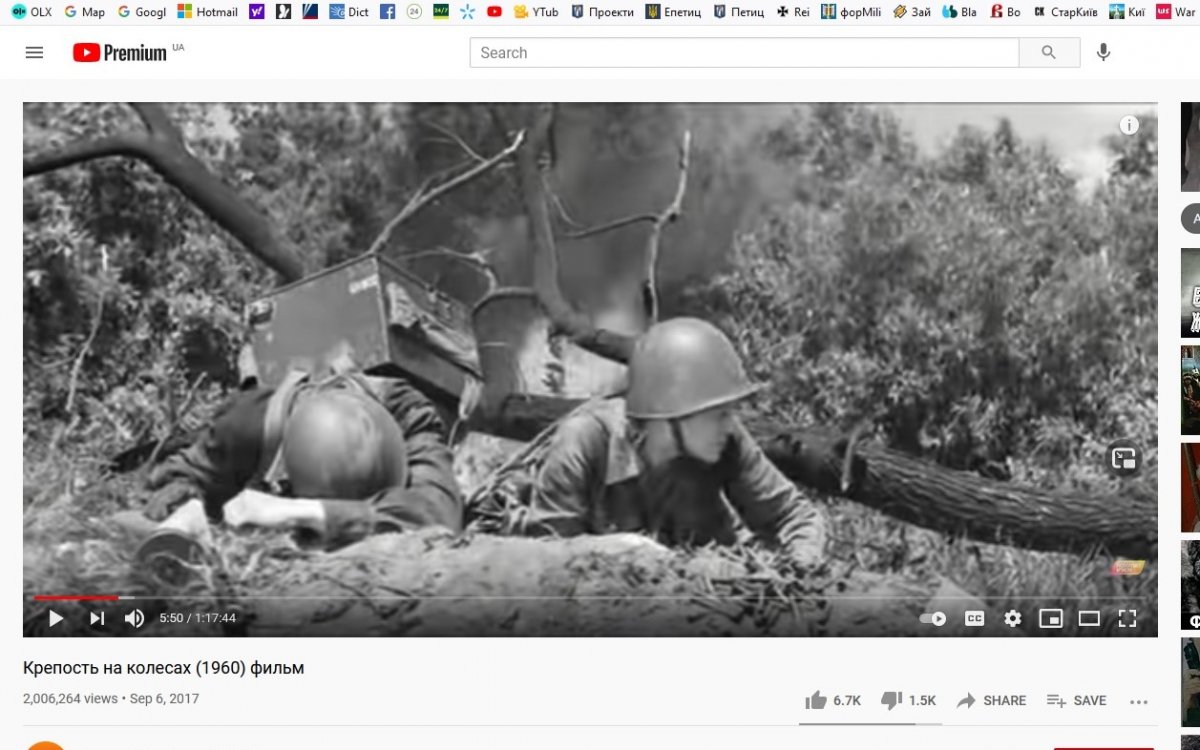Save video to a playlist
1200x750 pixels.
tap(1076, 700)
